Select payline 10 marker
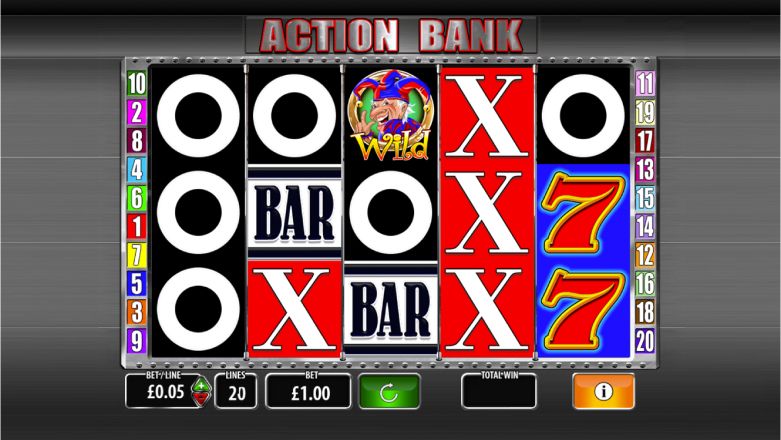Image resolution: width=781 pixels, height=440 pixels. click(x=136, y=83)
